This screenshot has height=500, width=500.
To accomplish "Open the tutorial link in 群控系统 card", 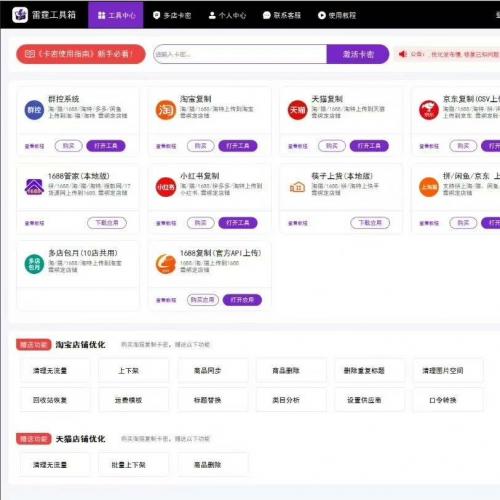I will pyautogui.click(x=34, y=146).
